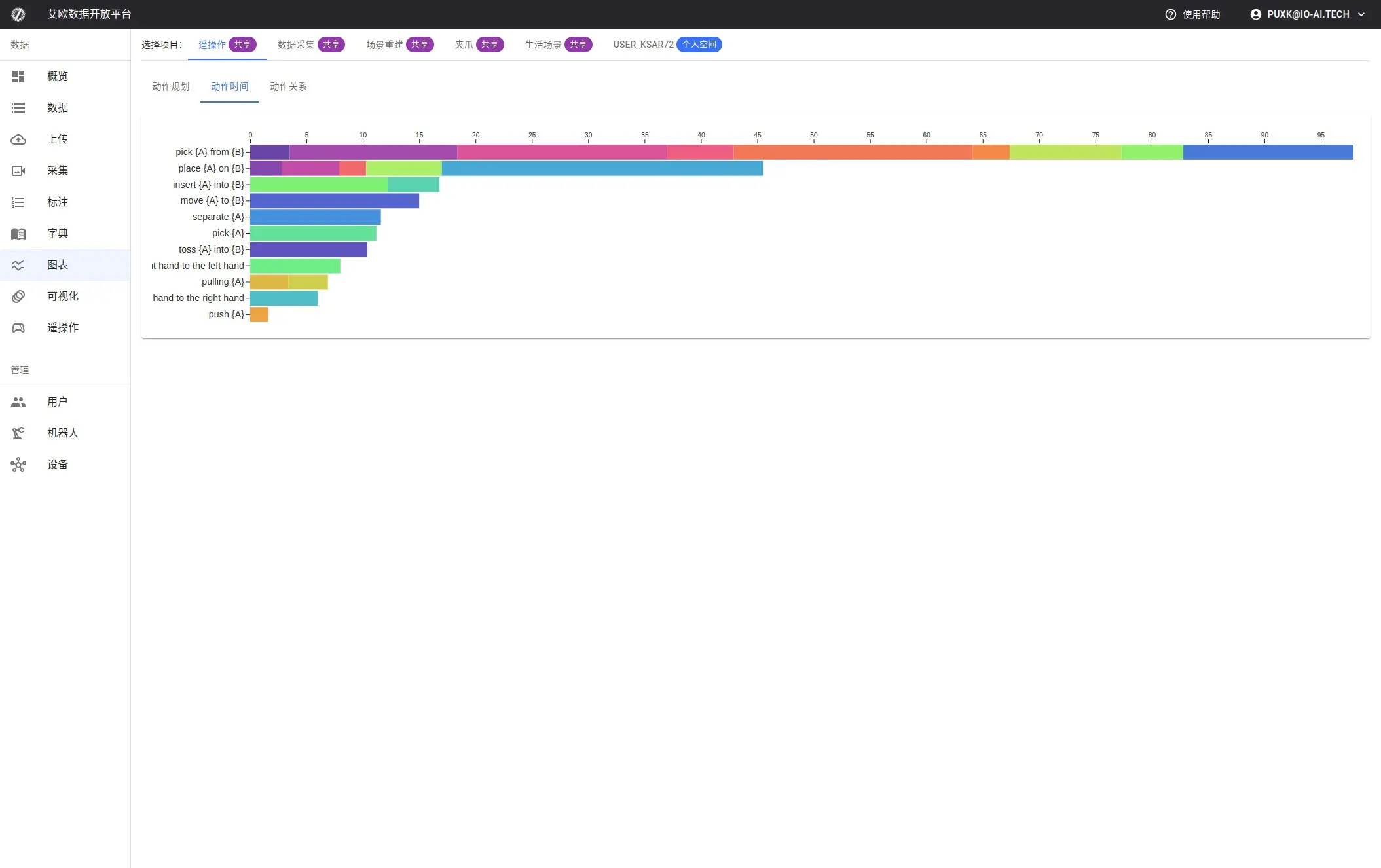The height and width of the screenshot is (868, 1381).
Task: Select the 标注 annotation list icon
Action: [x=18, y=202]
